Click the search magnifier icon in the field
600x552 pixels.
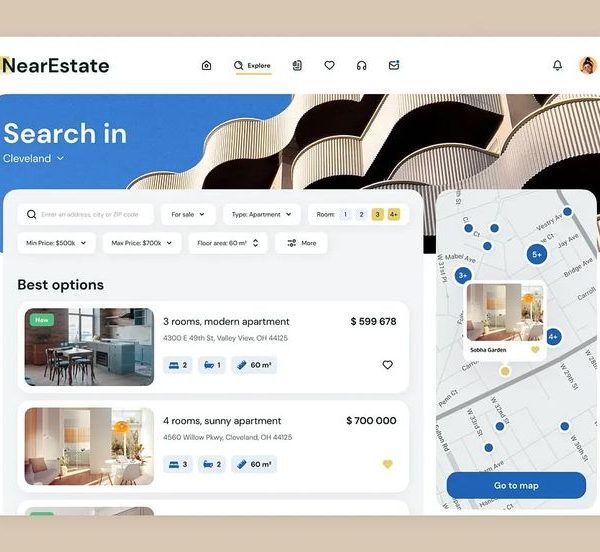32,214
